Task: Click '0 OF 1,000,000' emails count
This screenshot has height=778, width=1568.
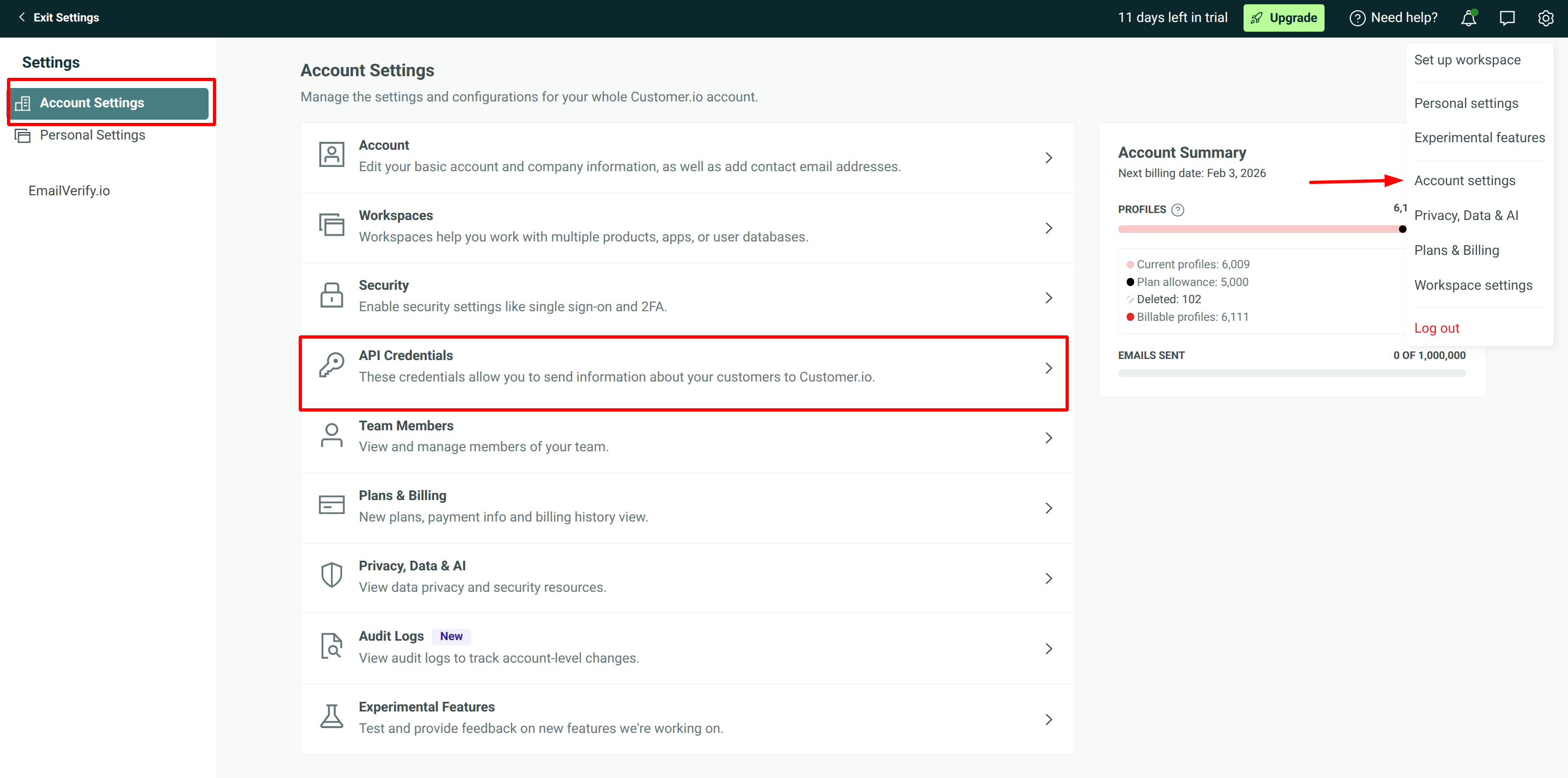Action: [x=1429, y=355]
